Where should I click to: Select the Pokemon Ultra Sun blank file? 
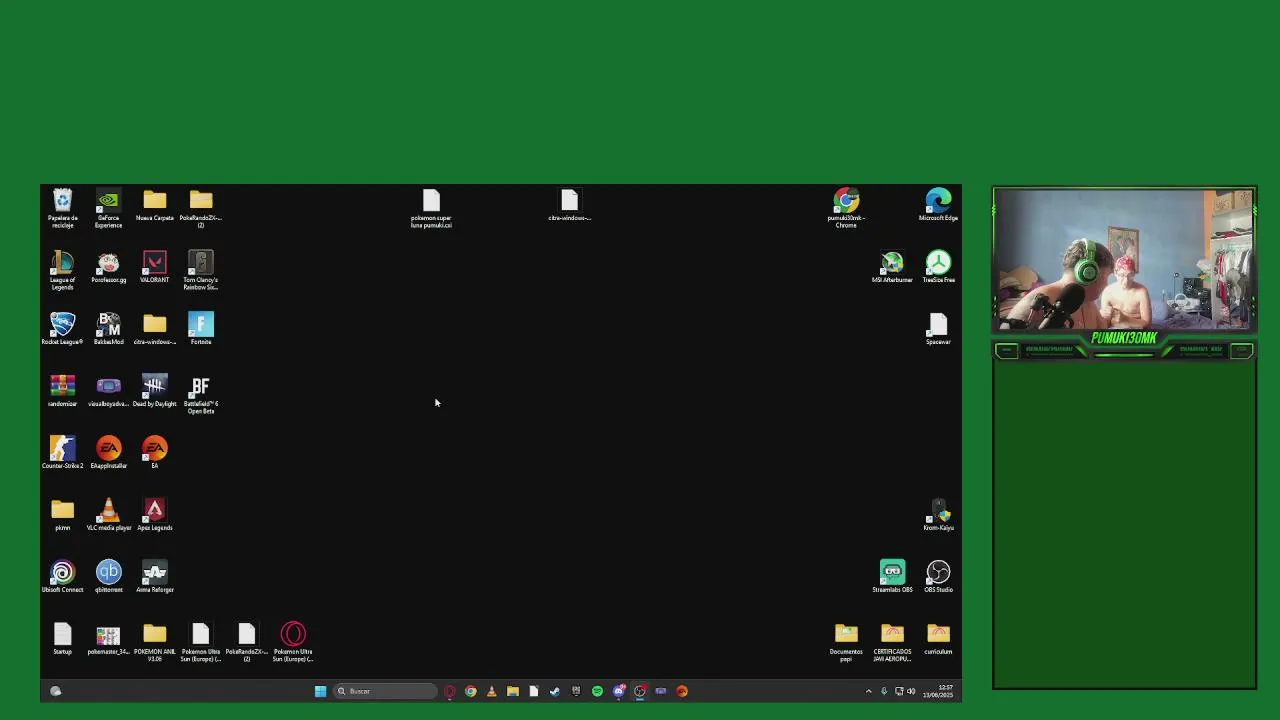pyautogui.click(x=201, y=641)
